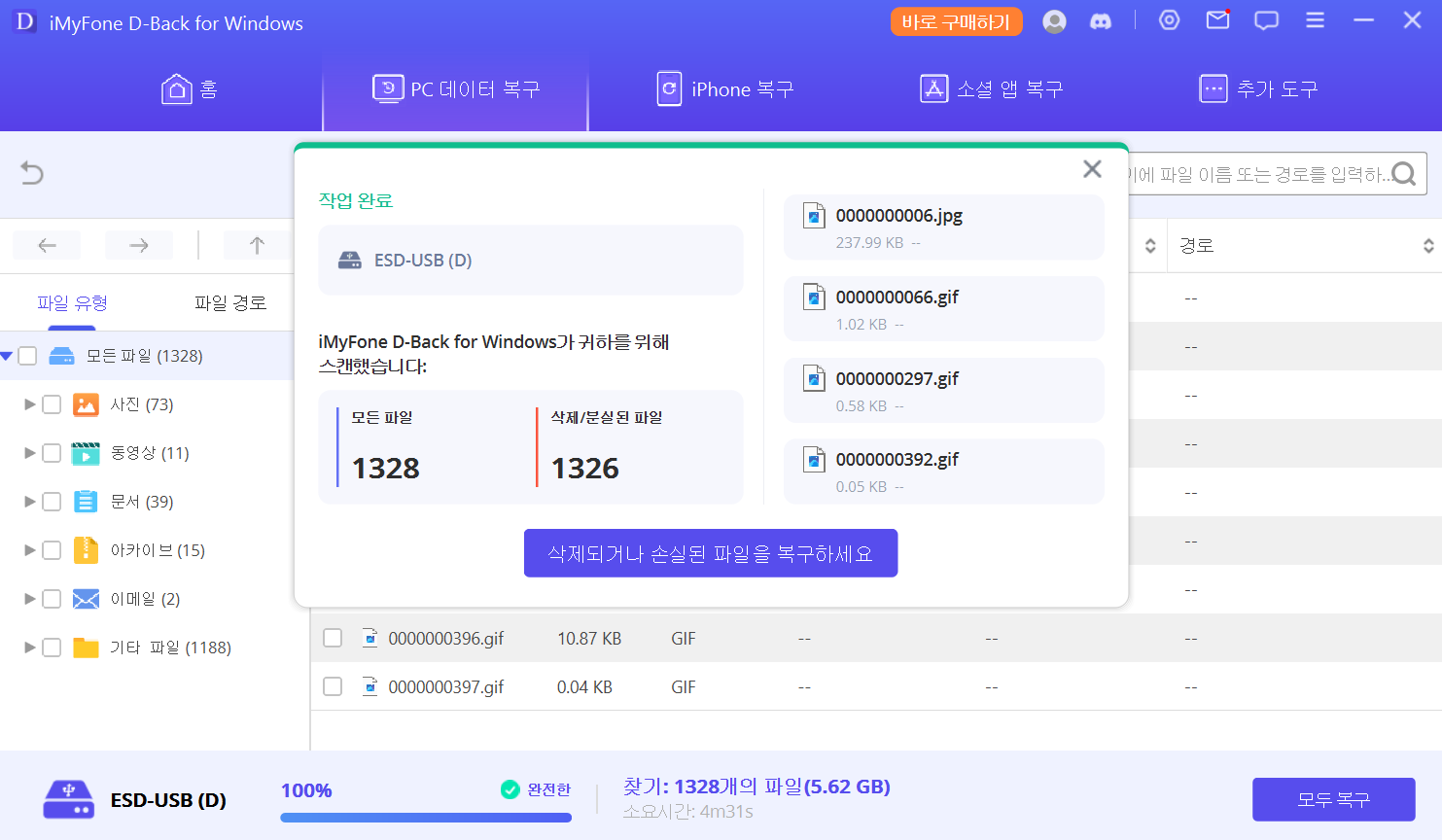Screen dimensions: 1442x840
Task: Open the mail envelope icon
Action: pos(1218,19)
